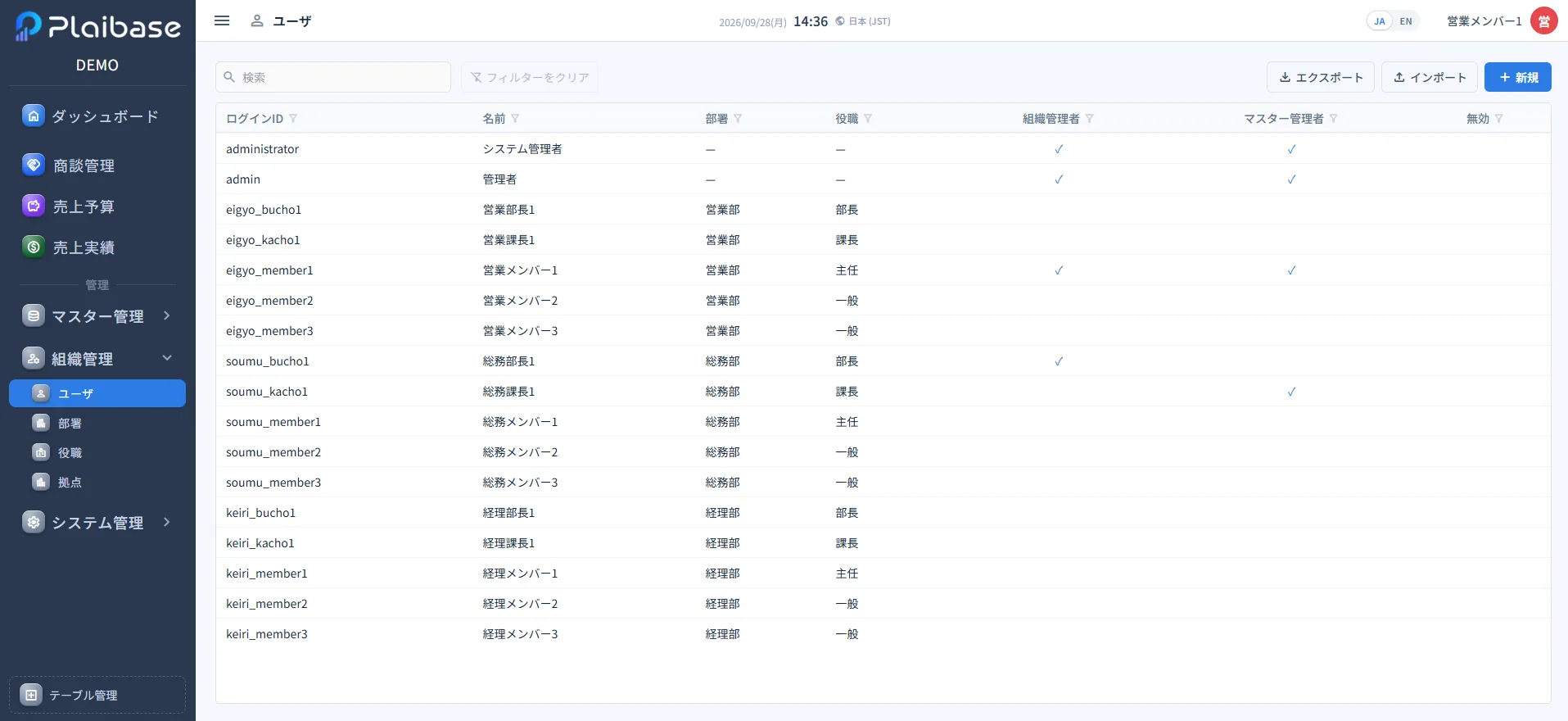Click the 新規 button

pos(1518,77)
